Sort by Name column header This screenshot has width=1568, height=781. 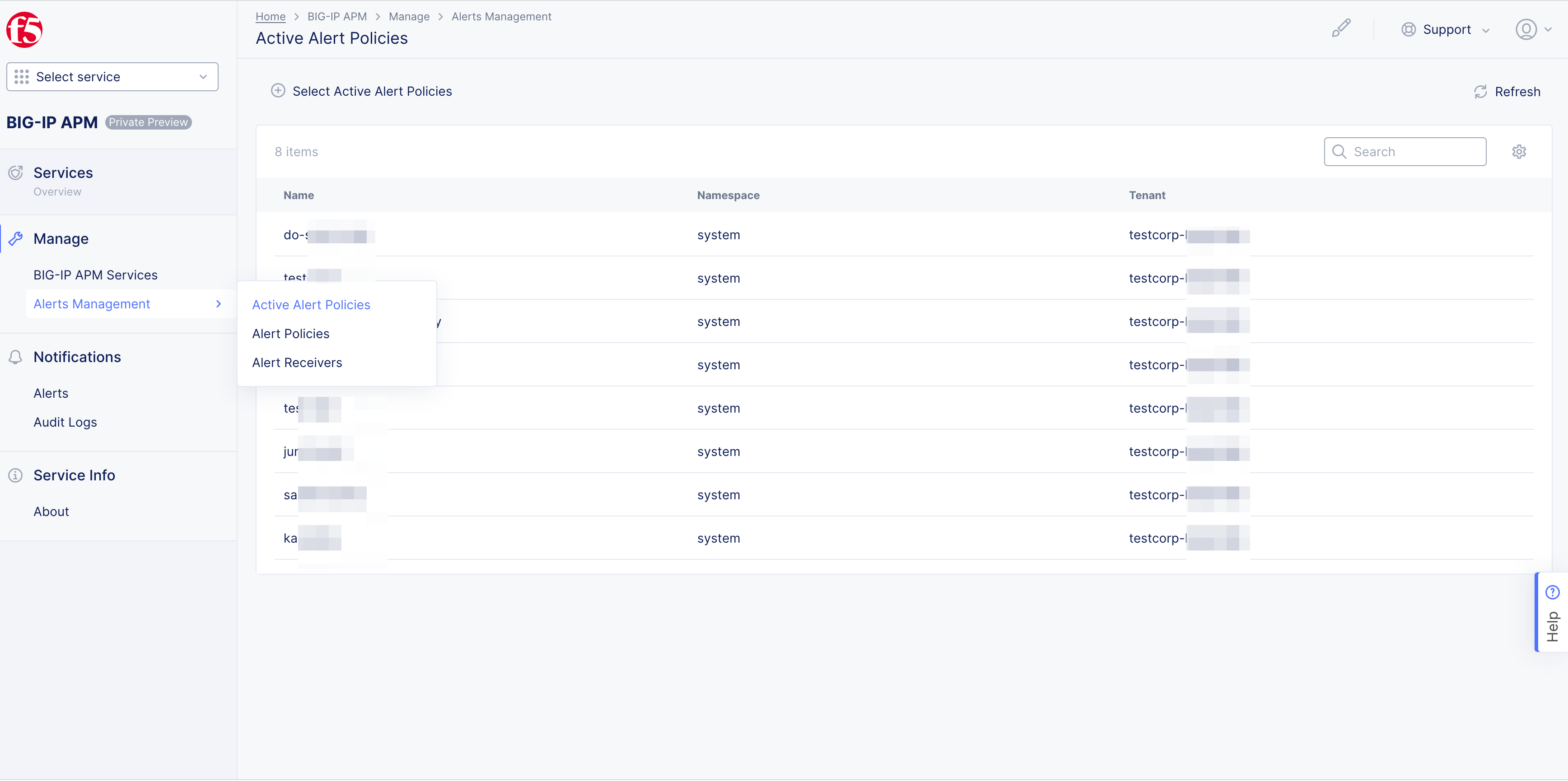pyautogui.click(x=298, y=195)
